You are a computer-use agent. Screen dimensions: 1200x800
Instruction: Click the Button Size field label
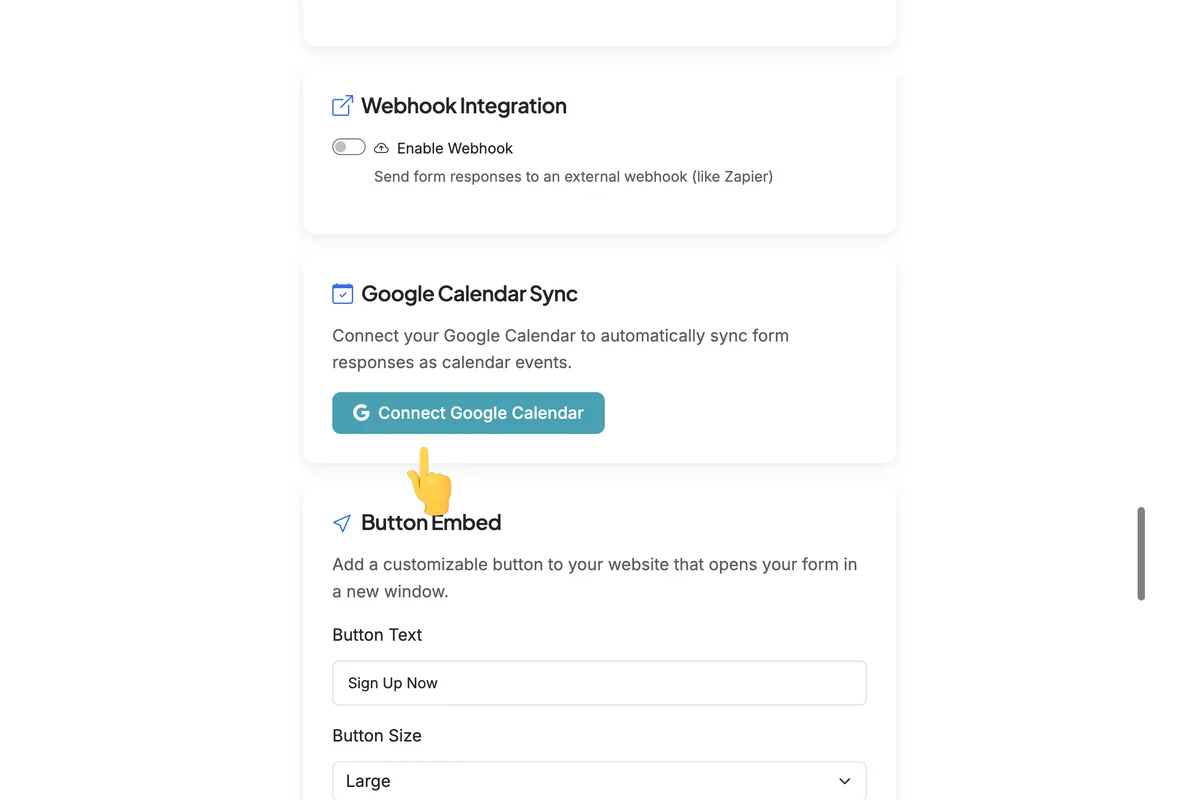(x=377, y=735)
